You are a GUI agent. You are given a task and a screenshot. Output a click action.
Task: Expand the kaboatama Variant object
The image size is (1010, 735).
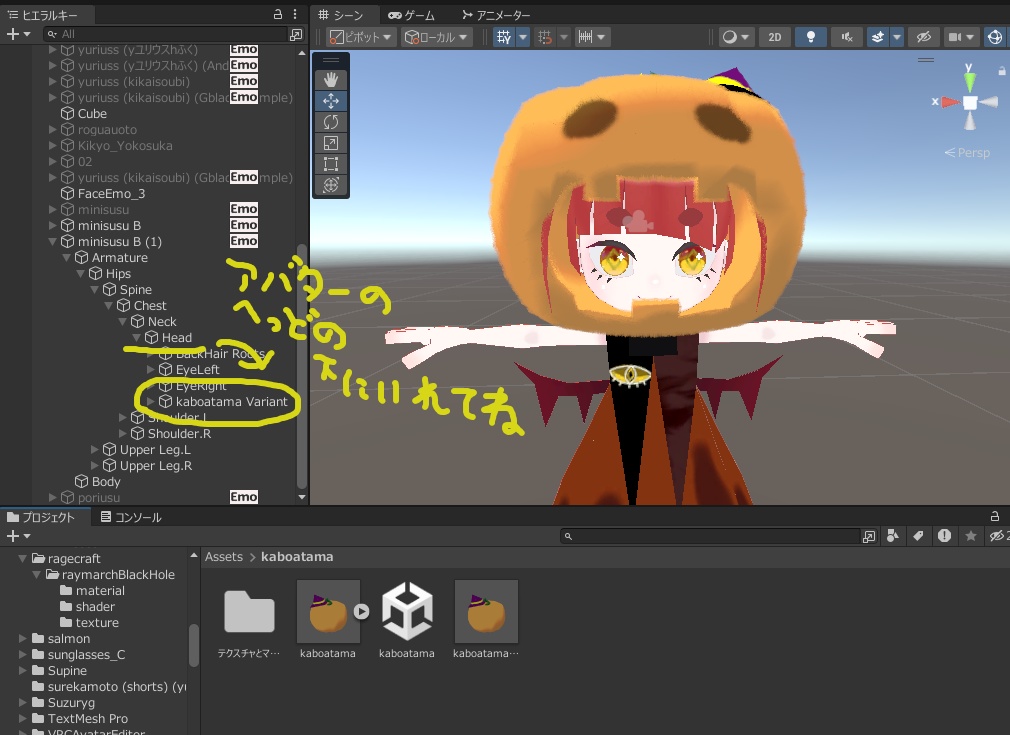151,401
